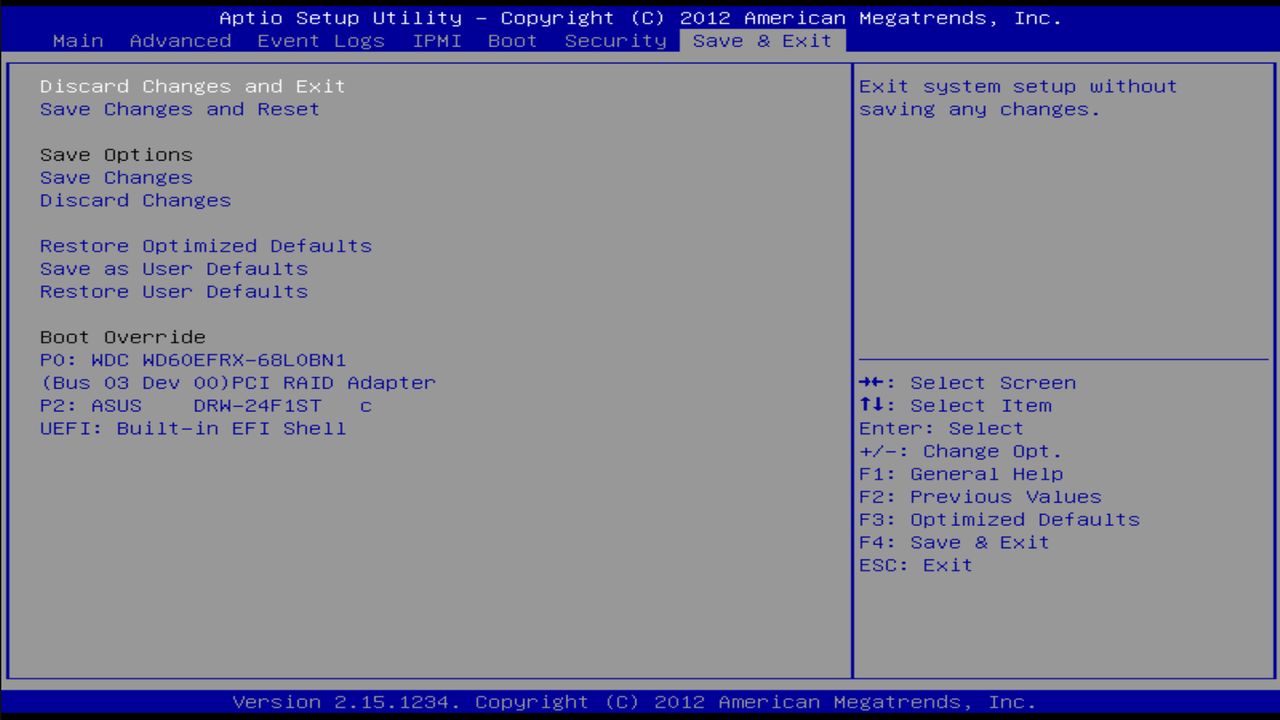Image resolution: width=1280 pixels, height=720 pixels.
Task: Click the Version 2.15.1234 footer text
Action: point(634,702)
